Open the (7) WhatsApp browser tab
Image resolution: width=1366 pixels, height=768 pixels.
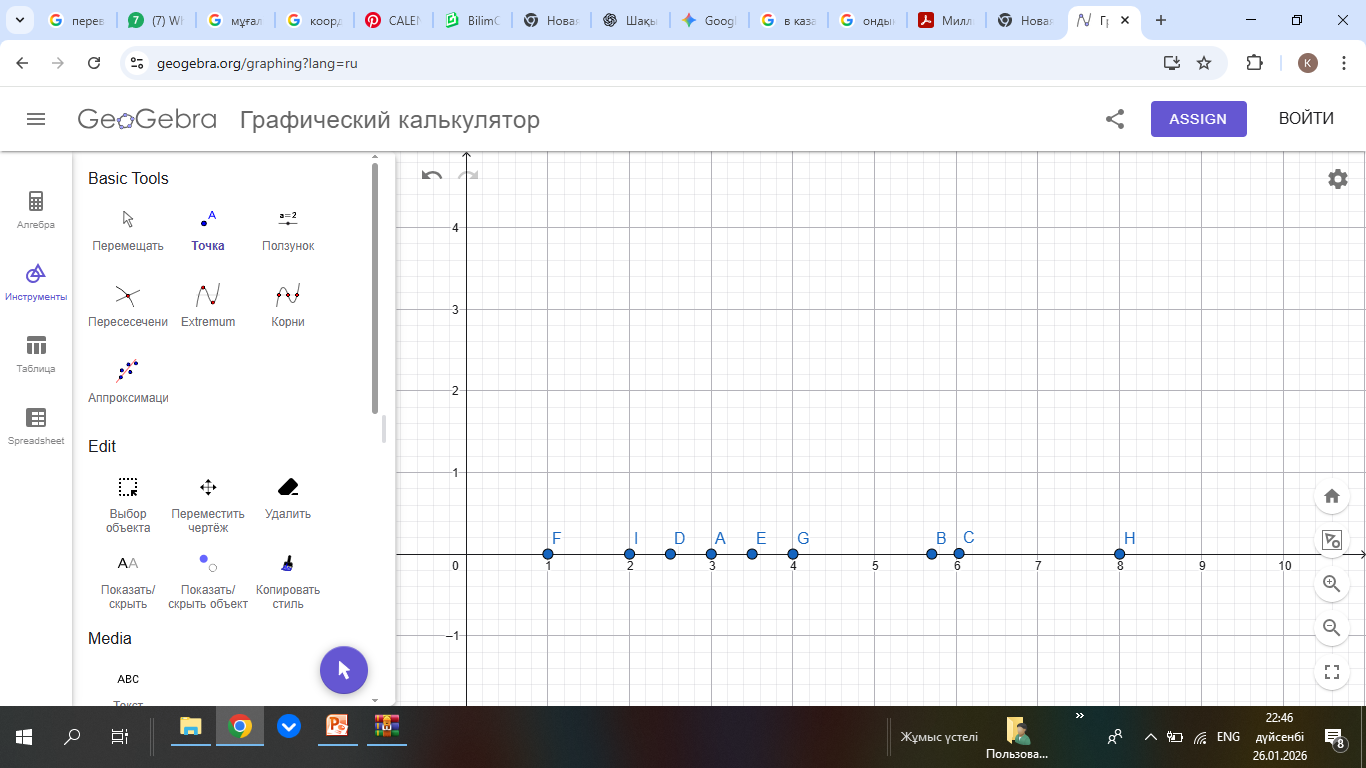[x=157, y=20]
